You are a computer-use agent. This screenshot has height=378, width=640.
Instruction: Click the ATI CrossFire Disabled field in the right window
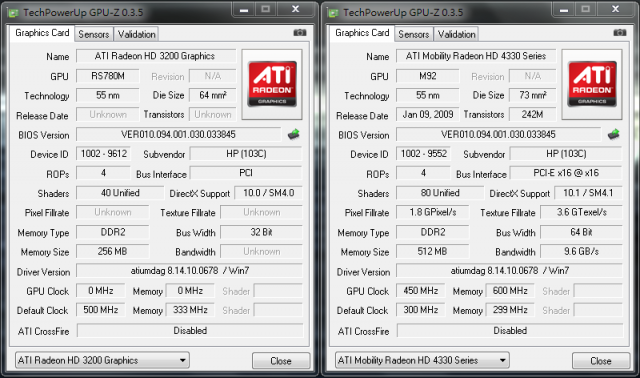[x=510, y=331]
